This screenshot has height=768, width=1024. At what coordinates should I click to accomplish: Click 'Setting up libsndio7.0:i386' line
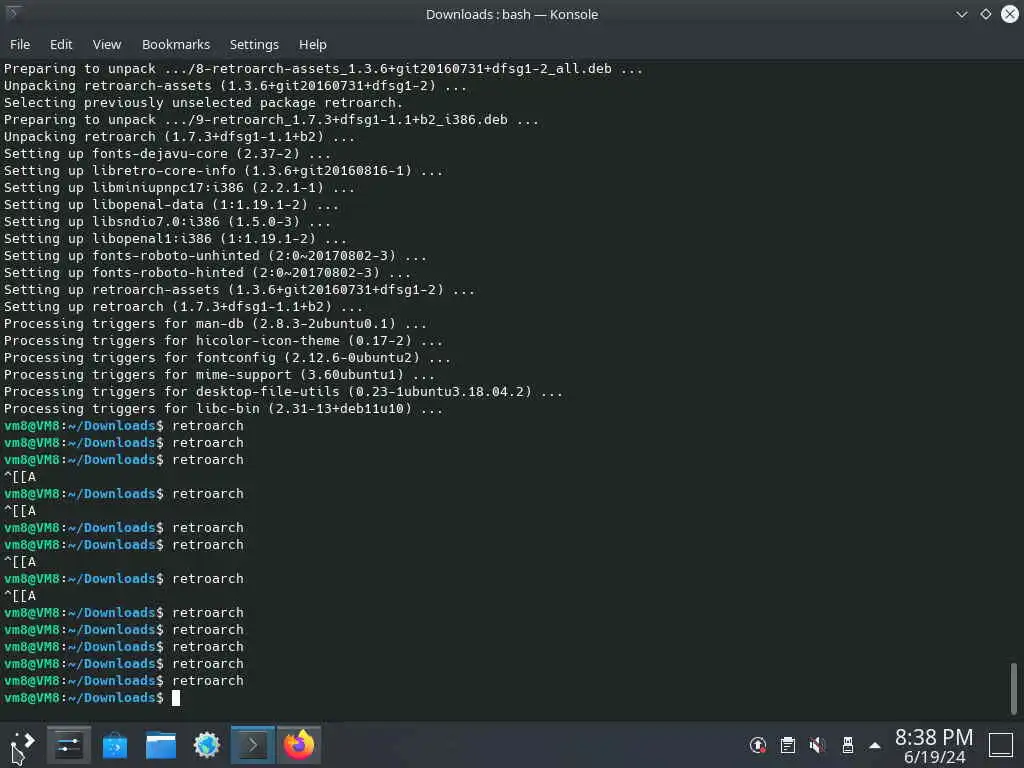click(167, 221)
